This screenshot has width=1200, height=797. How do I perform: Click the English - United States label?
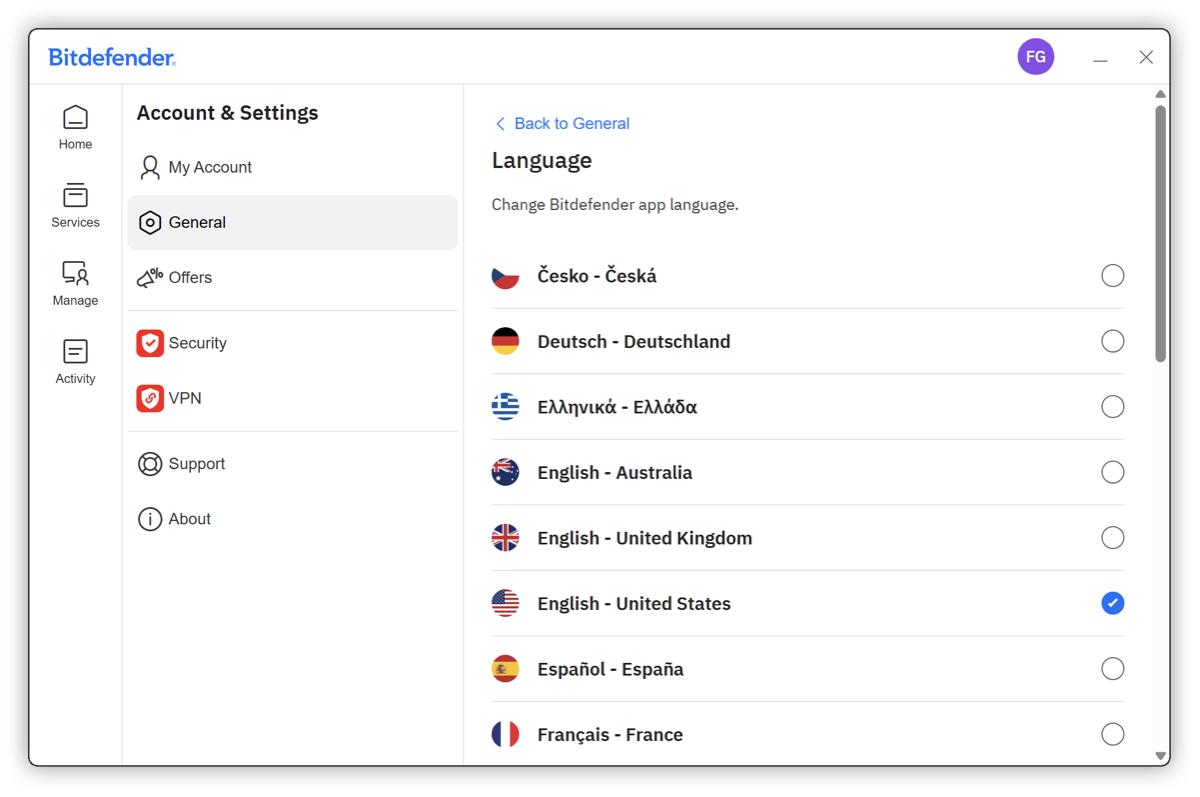pos(634,604)
